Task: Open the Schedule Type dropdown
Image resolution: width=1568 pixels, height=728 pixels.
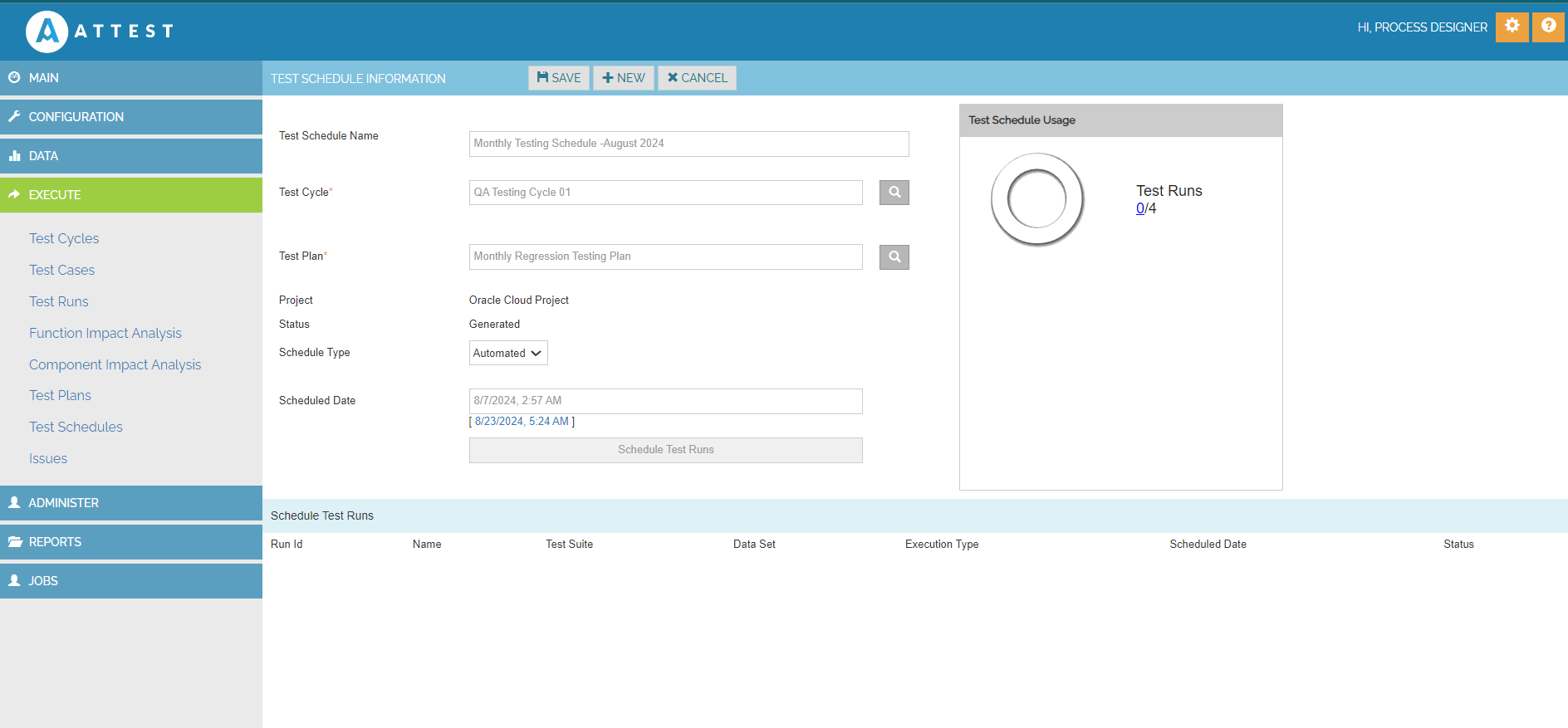Action: pyautogui.click(x=508, y=353)
